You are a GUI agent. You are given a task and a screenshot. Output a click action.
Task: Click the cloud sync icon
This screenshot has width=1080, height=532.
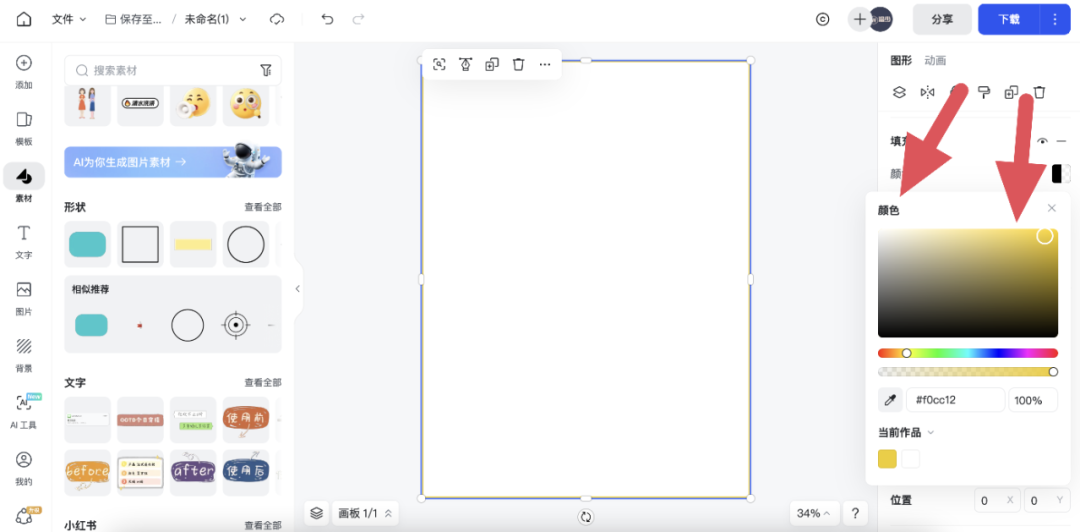click(x=277, y=19)
